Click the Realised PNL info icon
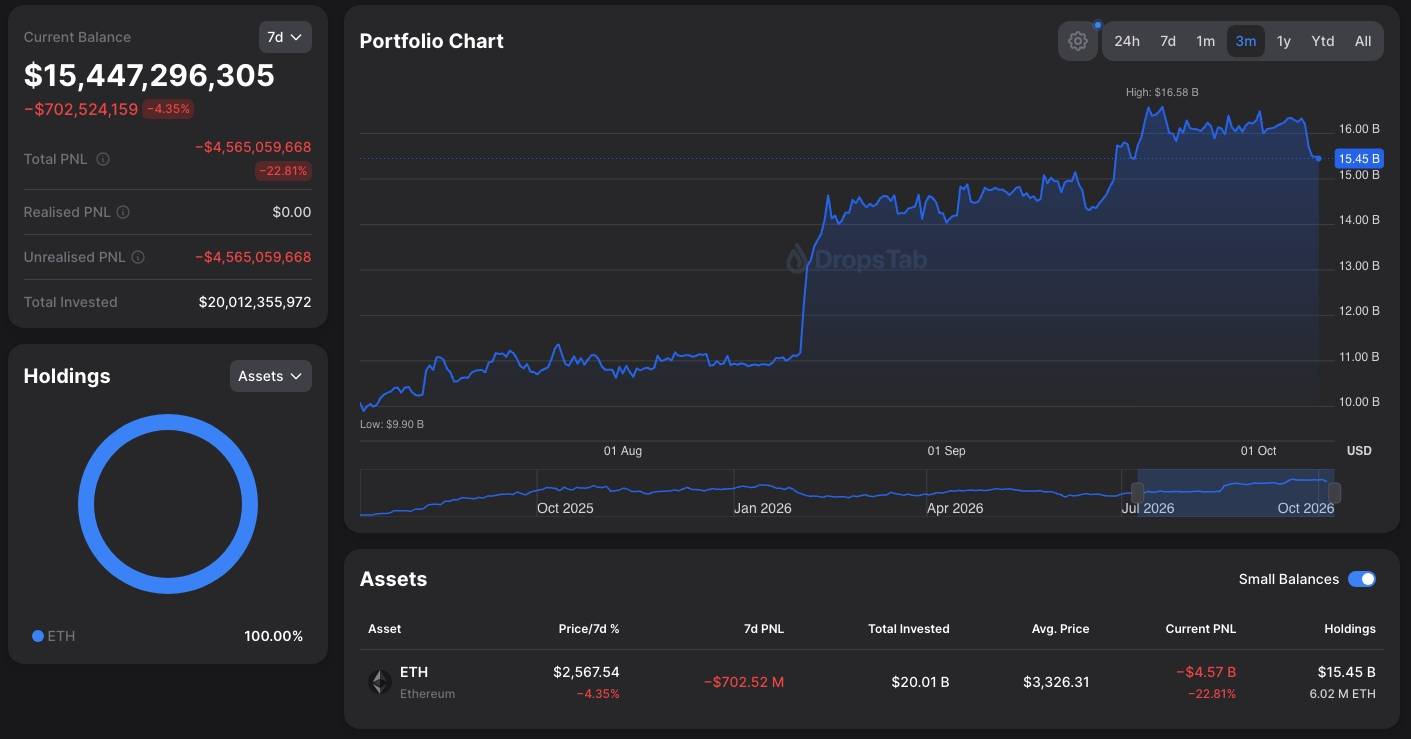 123,212
